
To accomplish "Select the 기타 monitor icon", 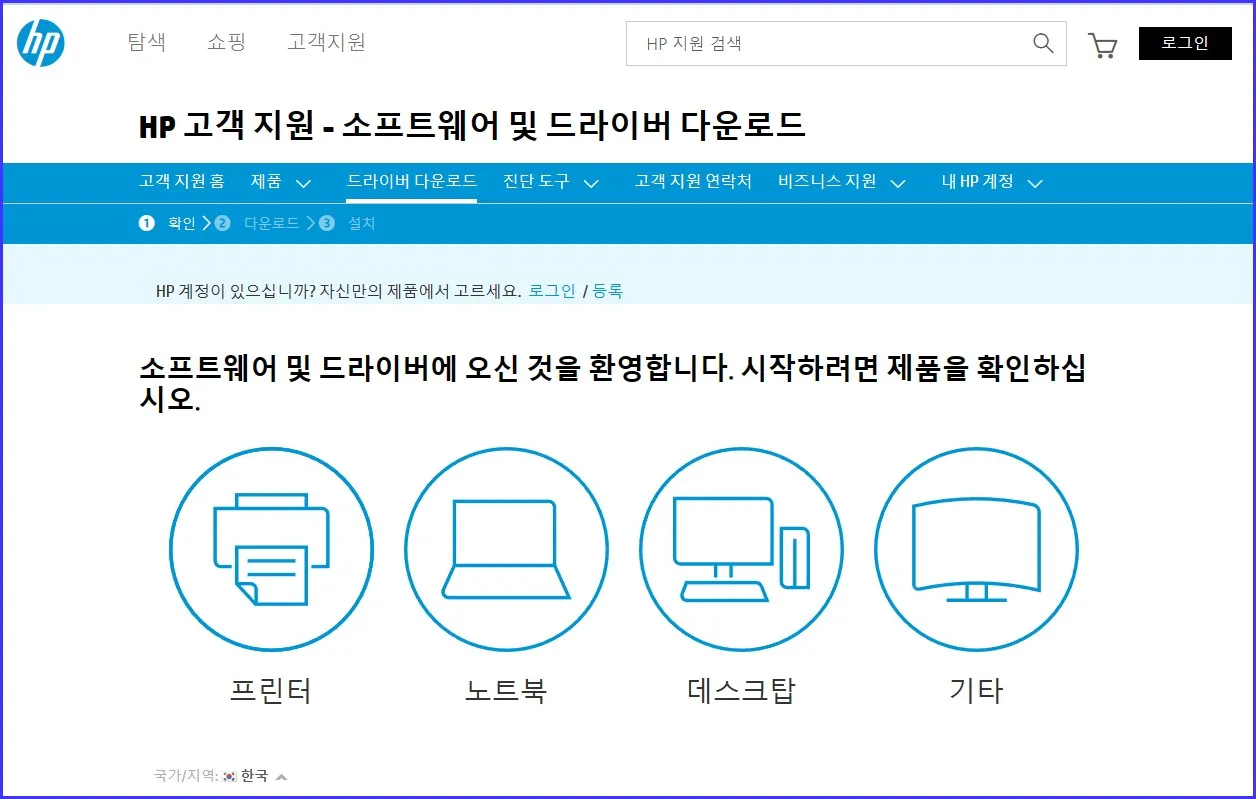I will point(976,549).
